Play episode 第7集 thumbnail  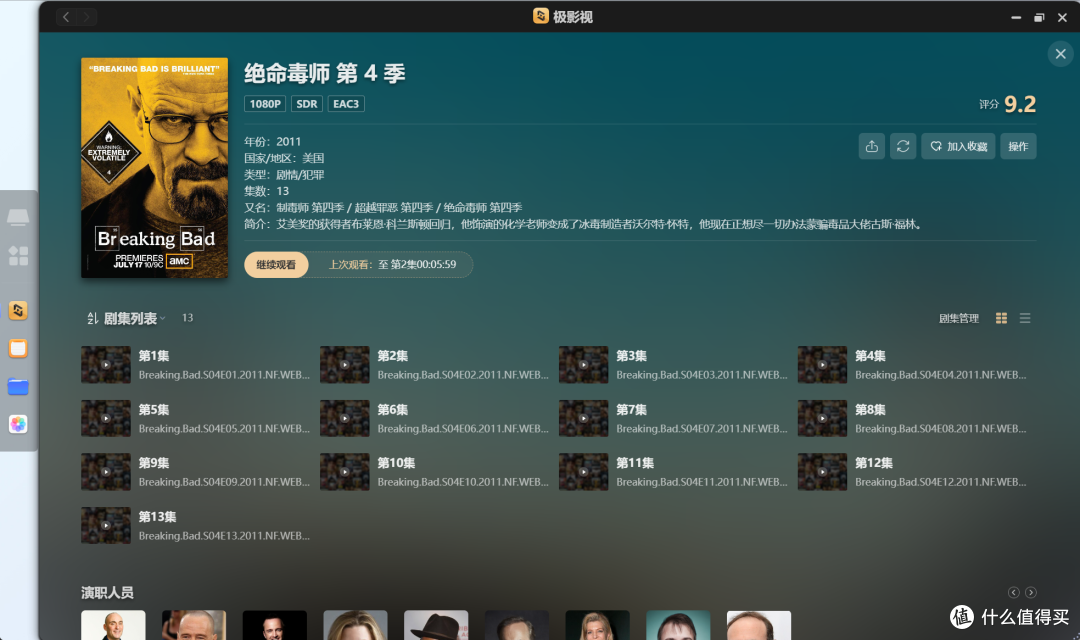tap(583, 418)
